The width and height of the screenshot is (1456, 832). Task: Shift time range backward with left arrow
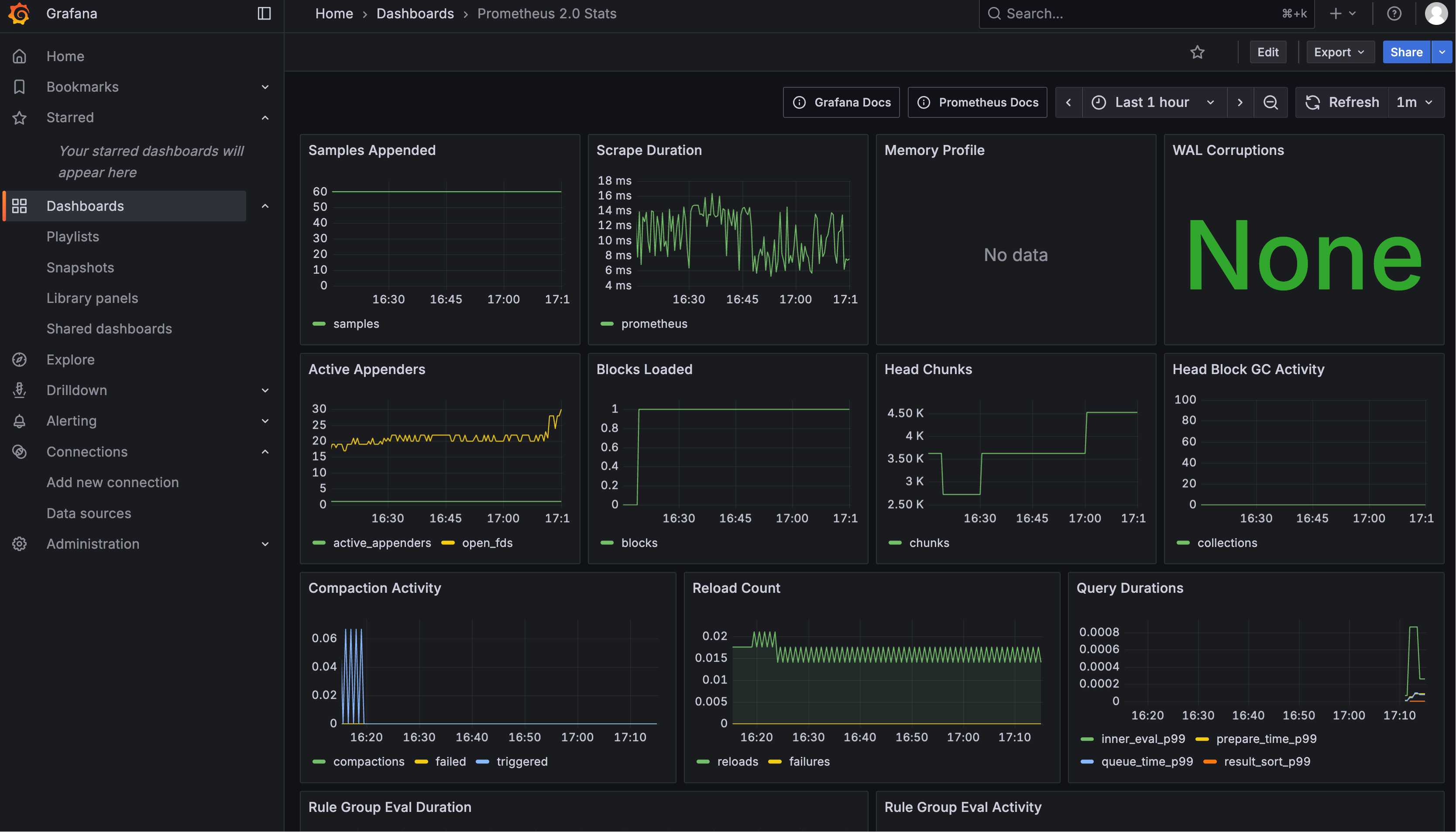1068,102
